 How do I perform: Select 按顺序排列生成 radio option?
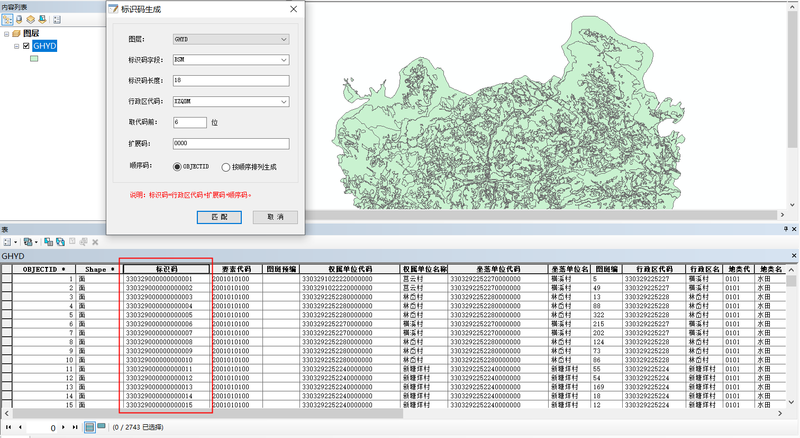[x=226, y=167]
